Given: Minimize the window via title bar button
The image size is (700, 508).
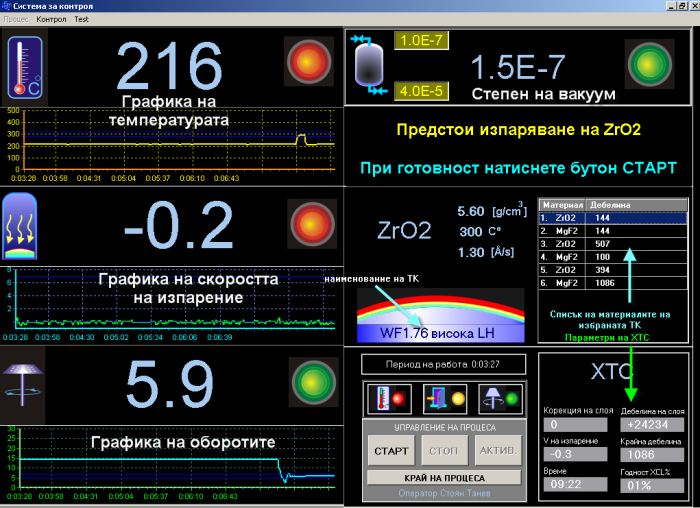Looking at the screenshot, I should [671, 6].
